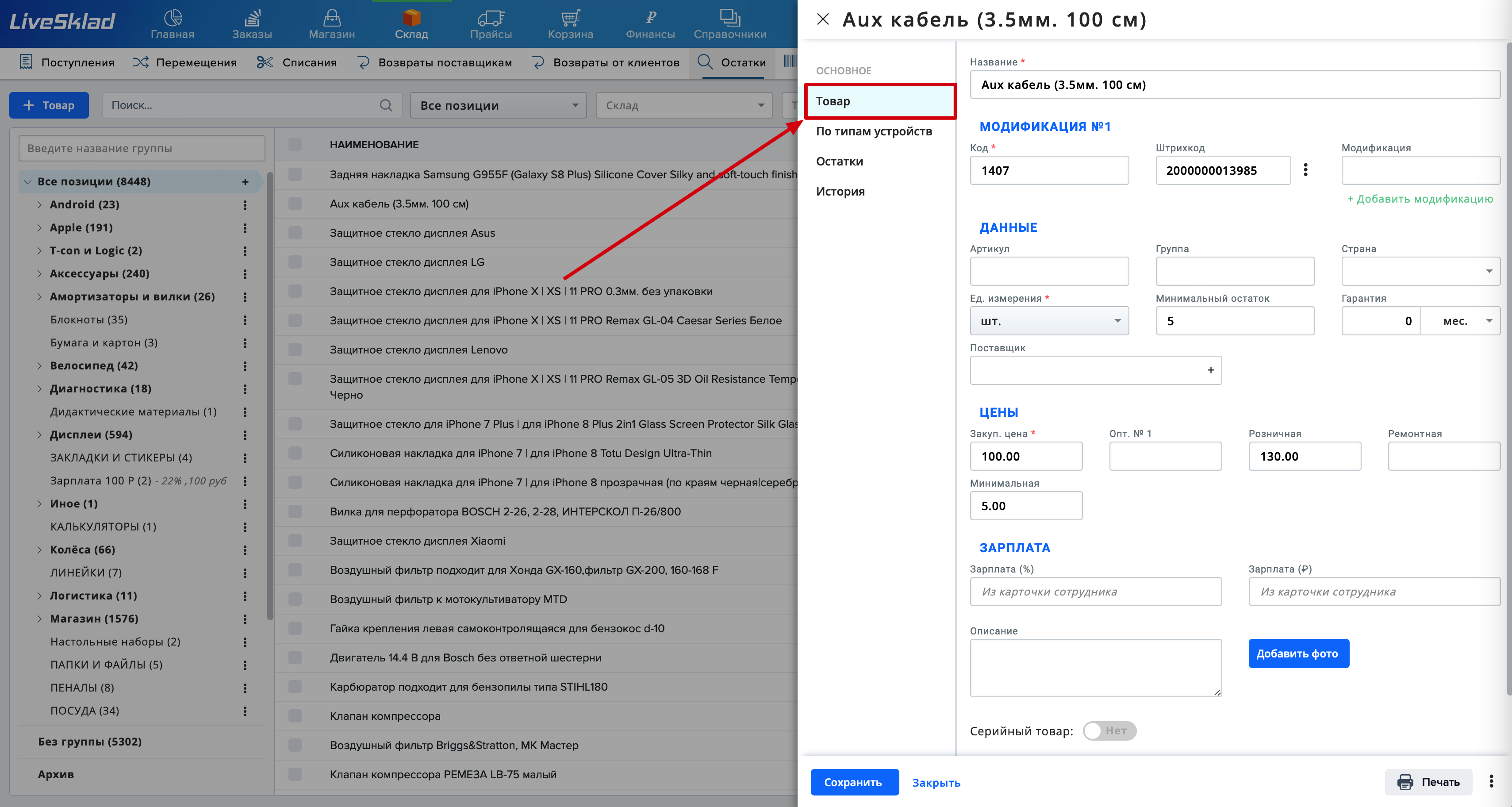This screenshot has width=1512, height=807.
Task: Open three-dot menu for Велосипед group
Action: click(245, 366)
